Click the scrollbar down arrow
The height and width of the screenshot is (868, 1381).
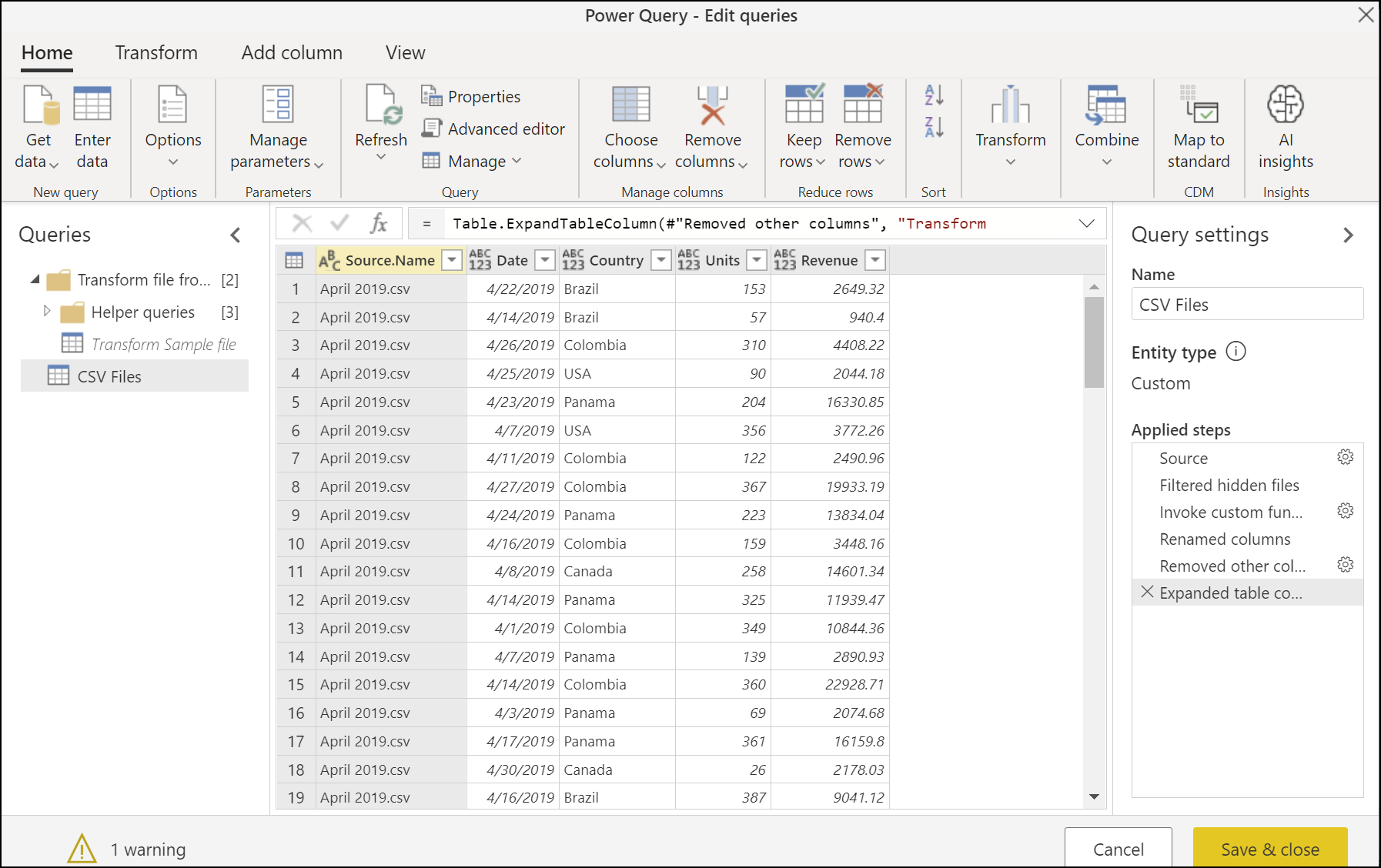tap(1094, 797)
